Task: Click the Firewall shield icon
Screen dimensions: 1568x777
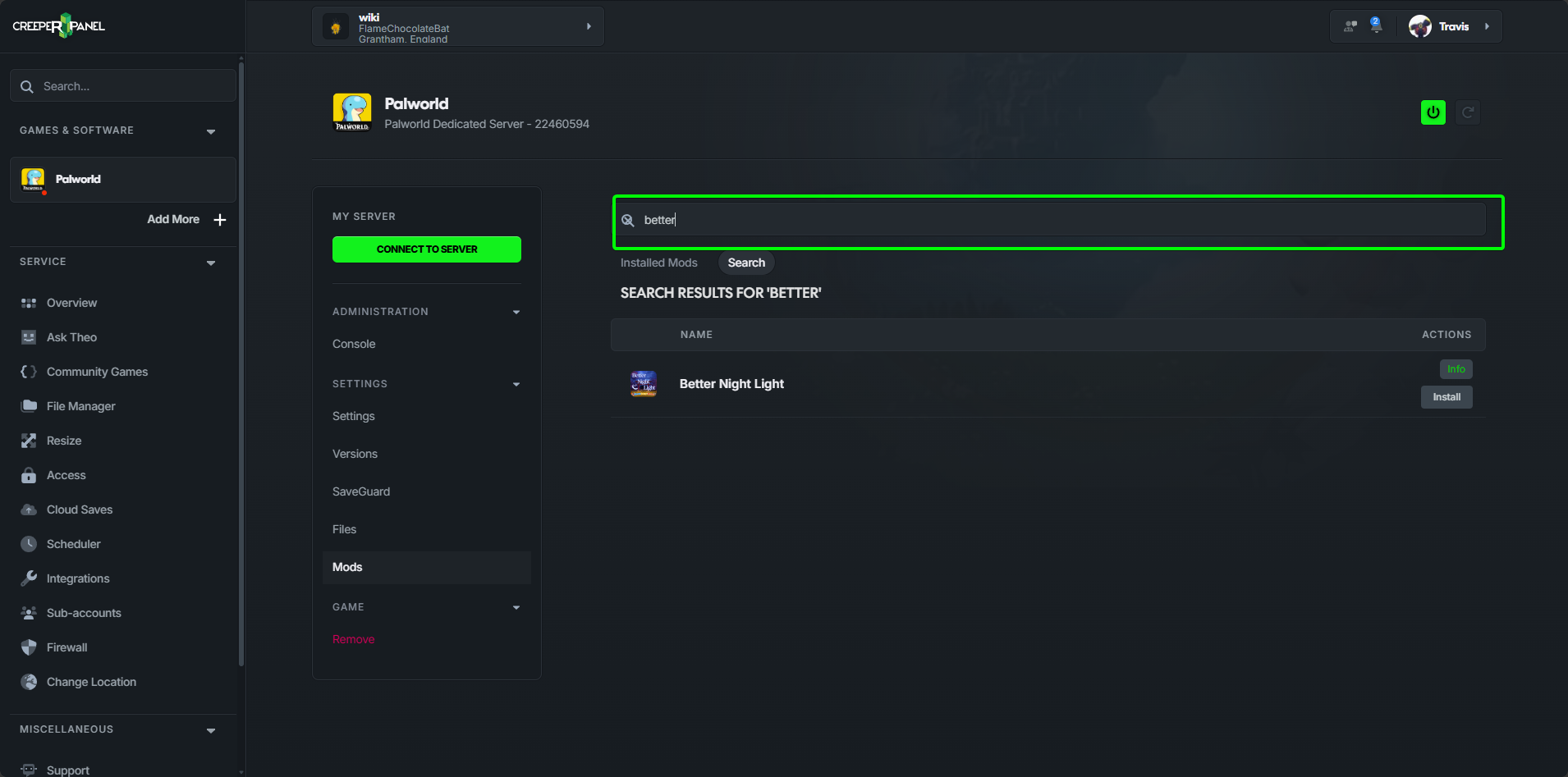Action: click(29, 647)
